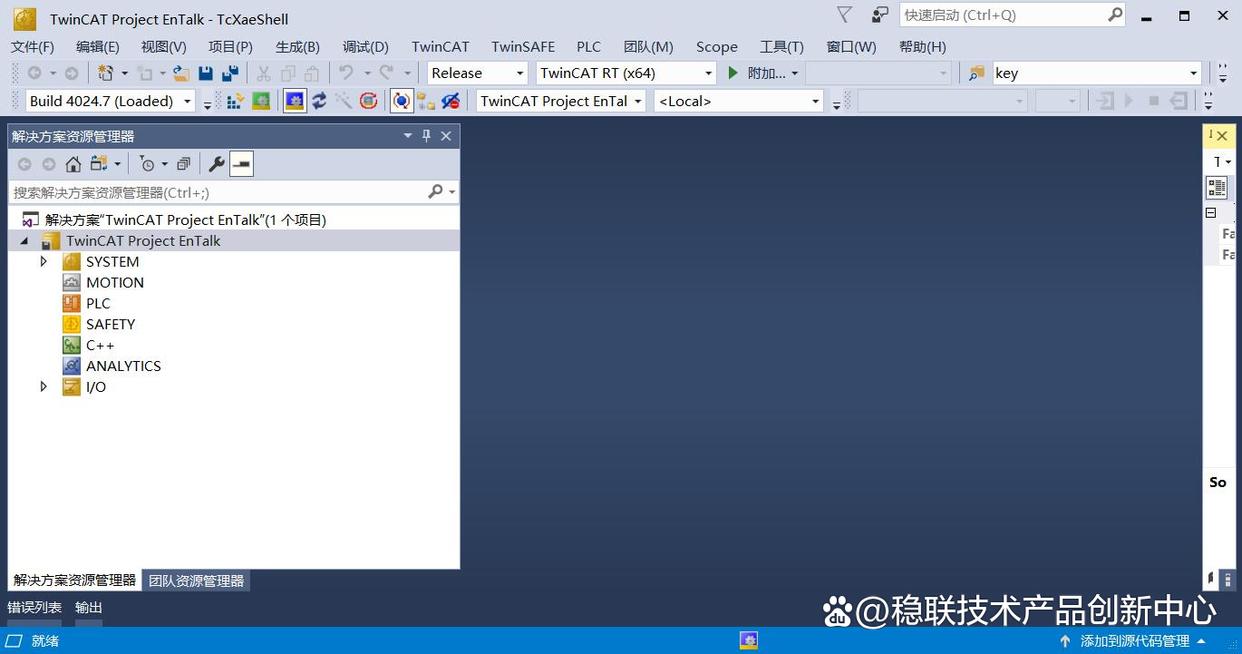Click the status bar center TwinCAT icon
Image resolution: width=1242 pixels, height=654 pixels.
click(x=749, y=640)
